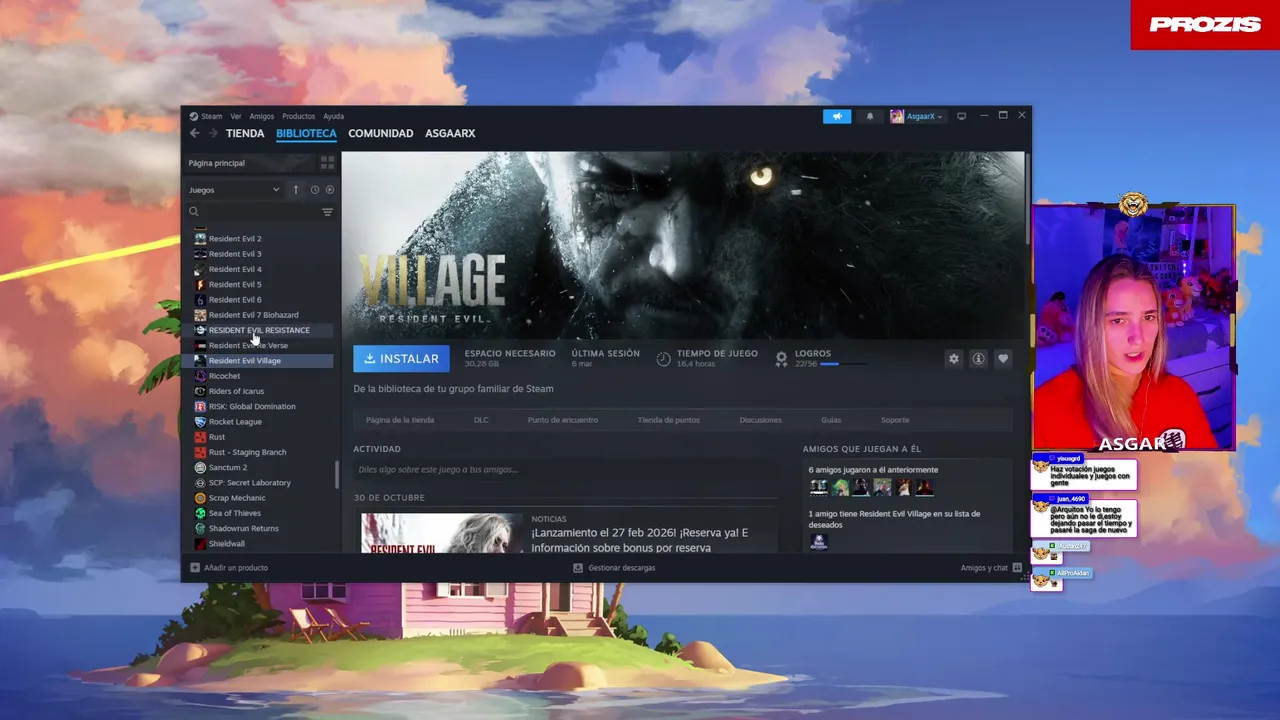Switch library to grid collections view
1280x720 pixels.
(327, 162)
